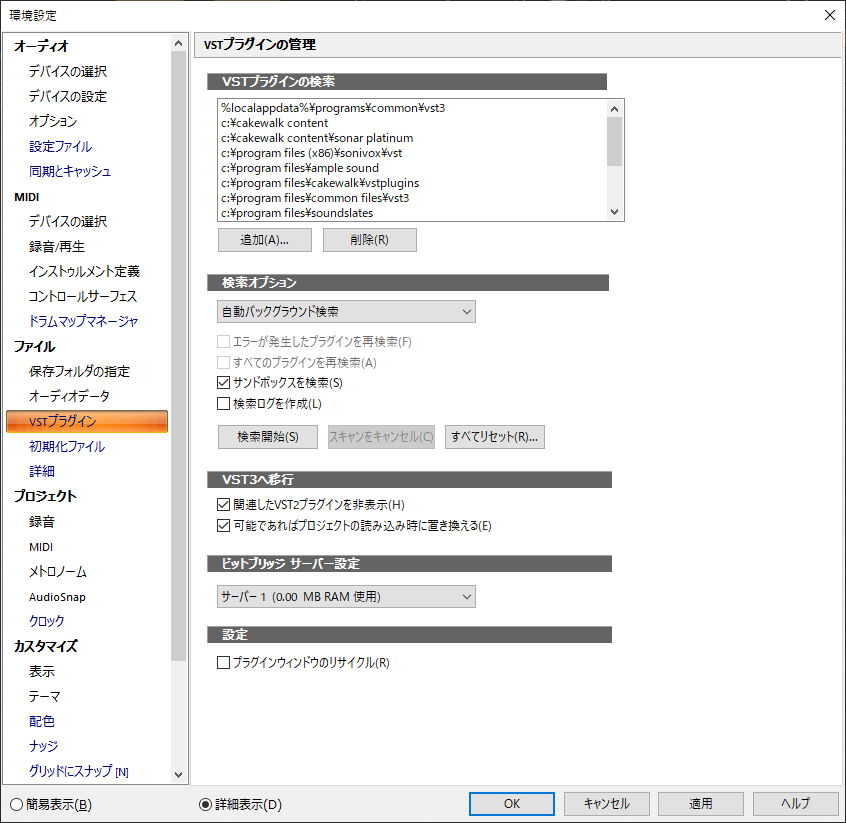Open 録音/再生 page

[x=57, y=247]
